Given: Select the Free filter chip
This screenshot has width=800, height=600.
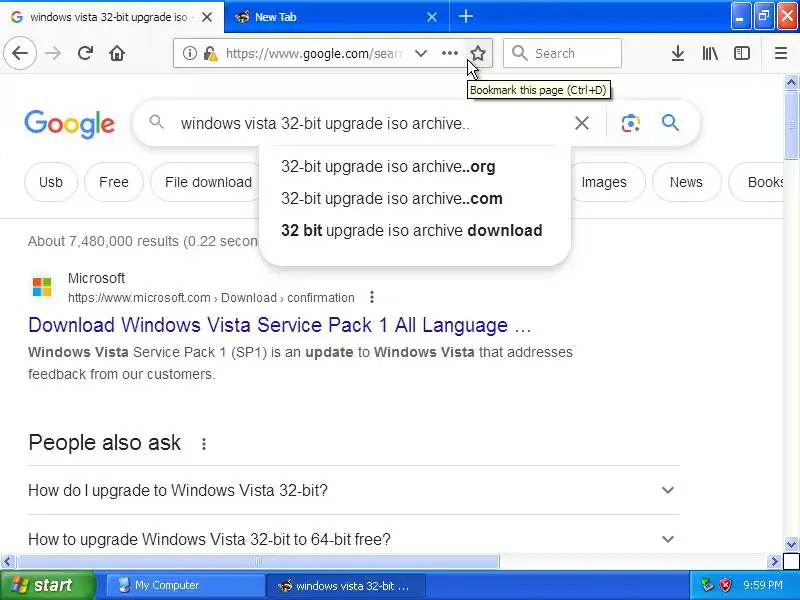Looking at the screenshot, I should [114, 182].
